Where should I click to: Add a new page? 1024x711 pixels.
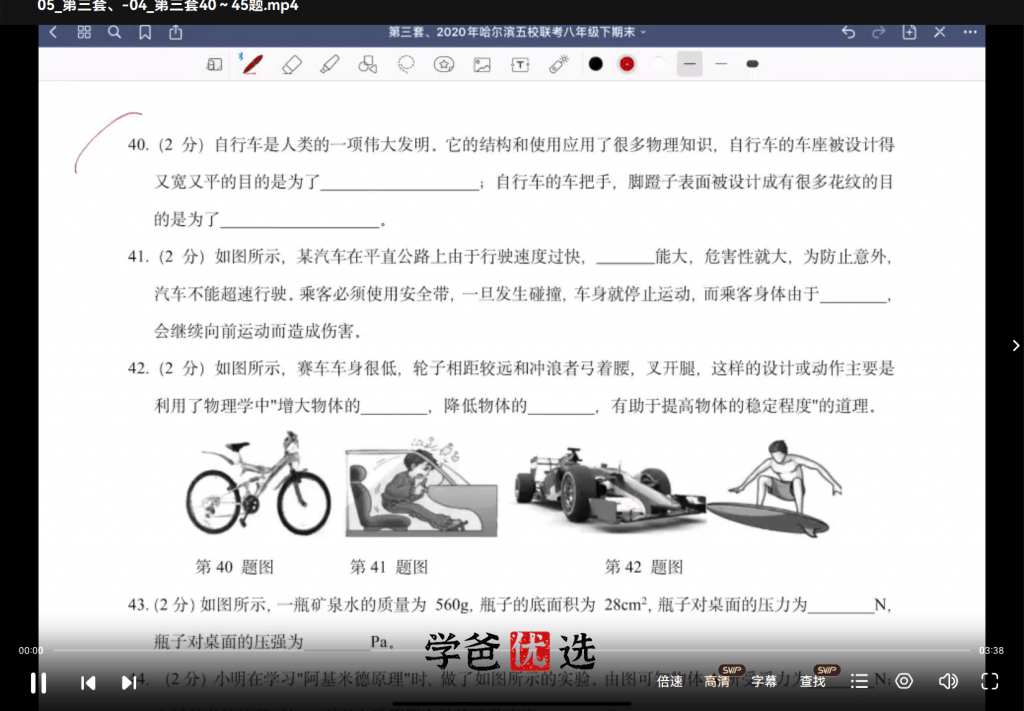tap(909, 32)
